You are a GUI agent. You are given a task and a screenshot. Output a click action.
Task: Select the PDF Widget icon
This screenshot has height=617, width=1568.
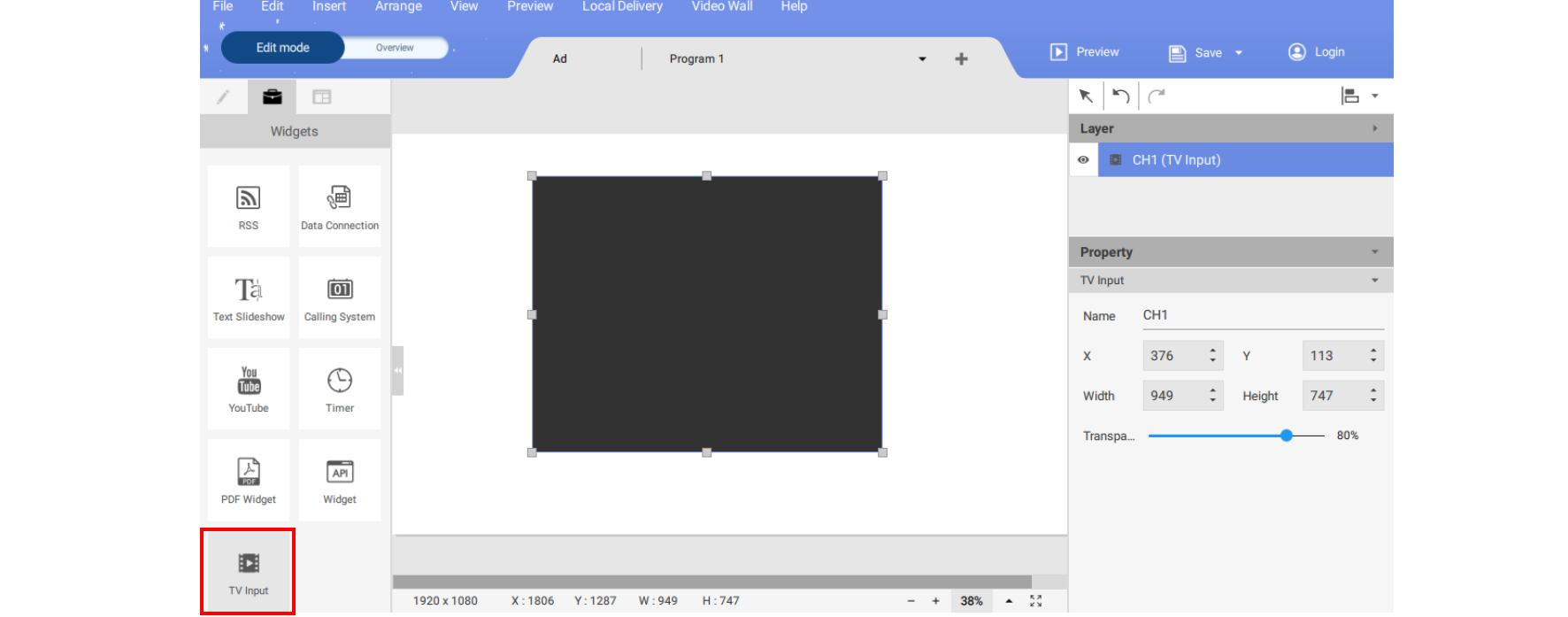[x=249, y=480]
